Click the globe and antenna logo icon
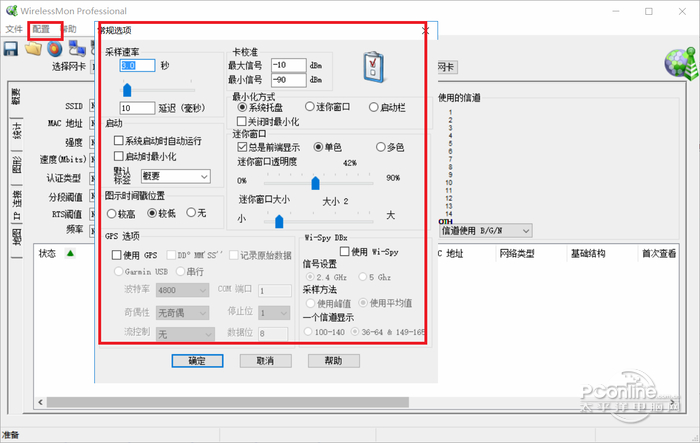700x443 pixels. point(681,63)
